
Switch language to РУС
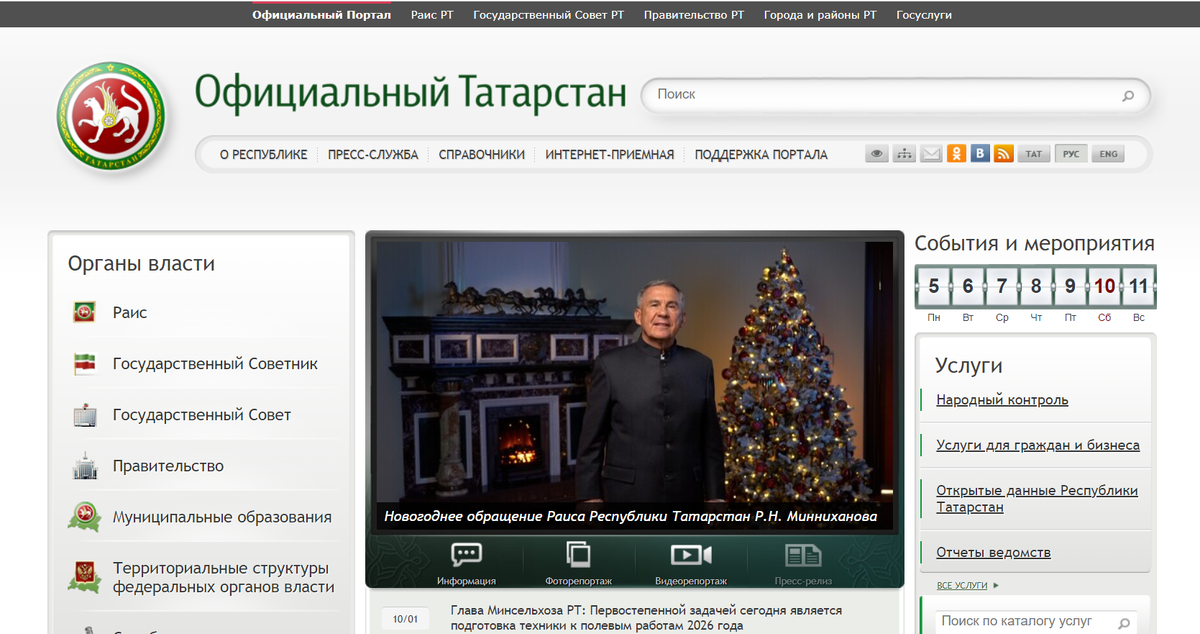pos(1071,154)
